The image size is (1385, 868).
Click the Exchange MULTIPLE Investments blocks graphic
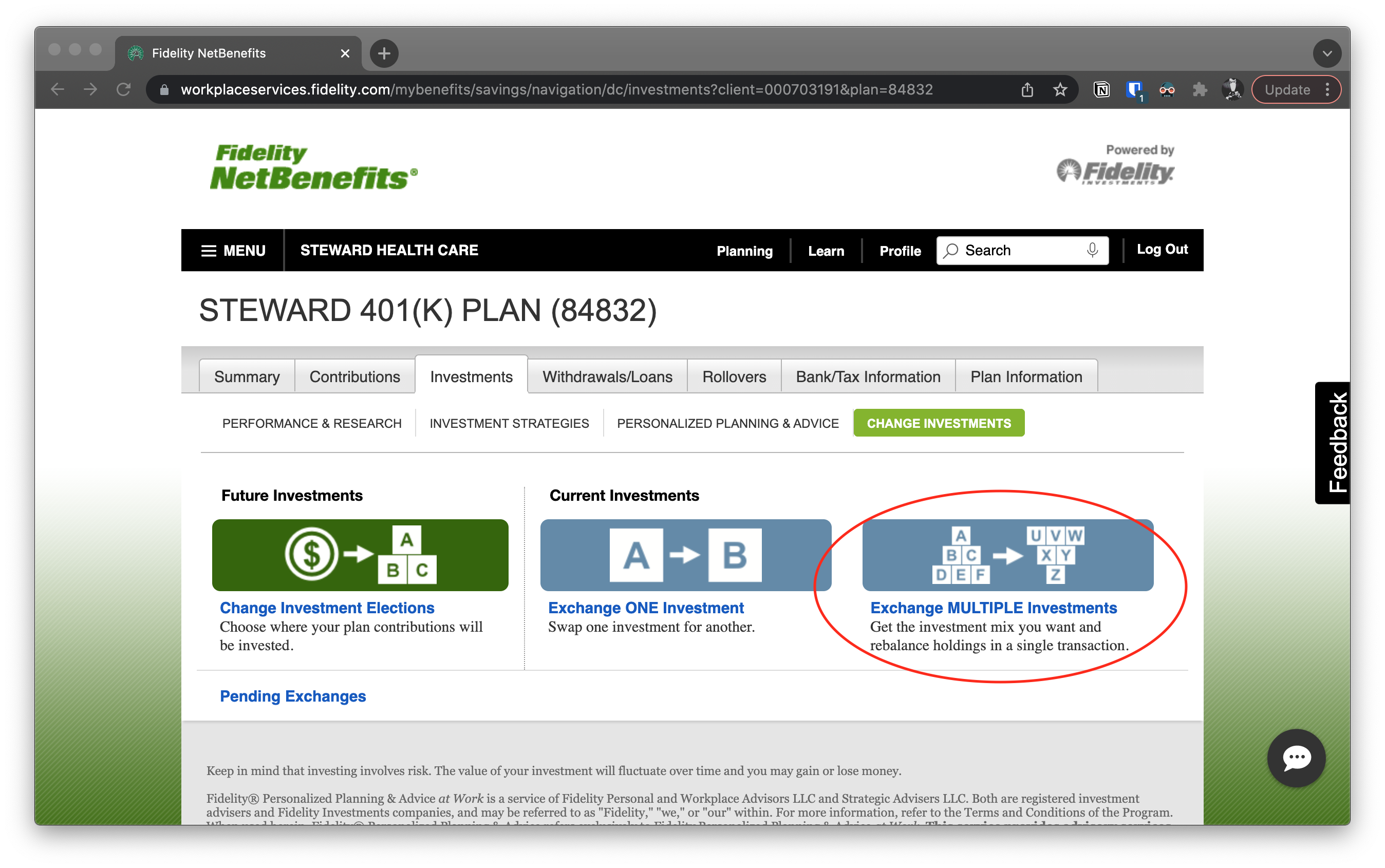tap(1007, 555)
